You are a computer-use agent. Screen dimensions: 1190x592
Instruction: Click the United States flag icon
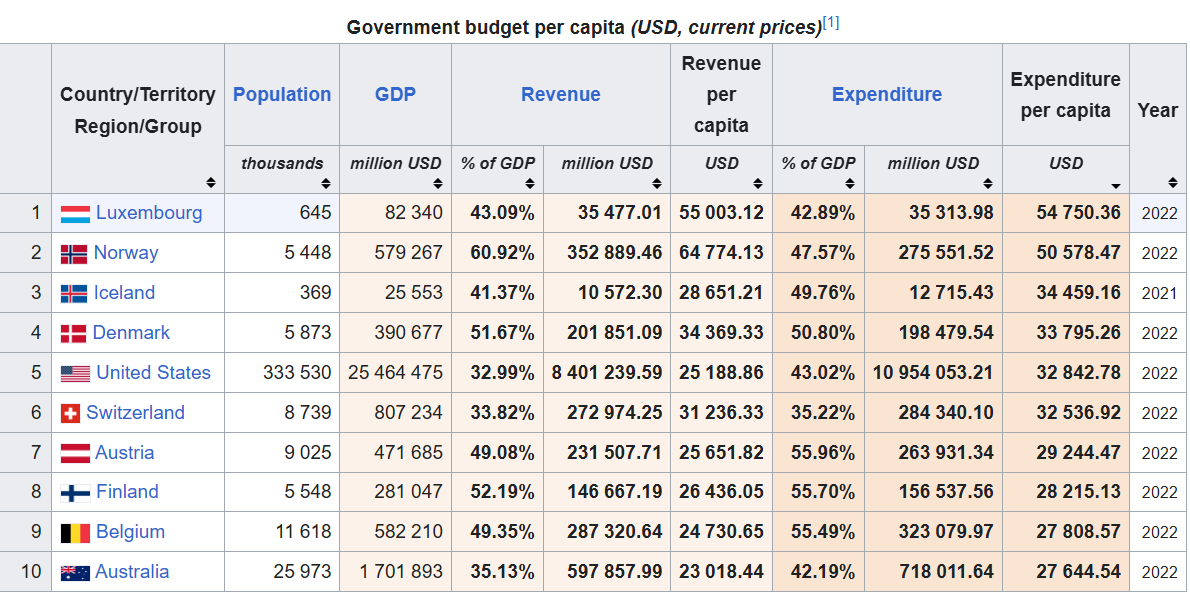point(75,373)
